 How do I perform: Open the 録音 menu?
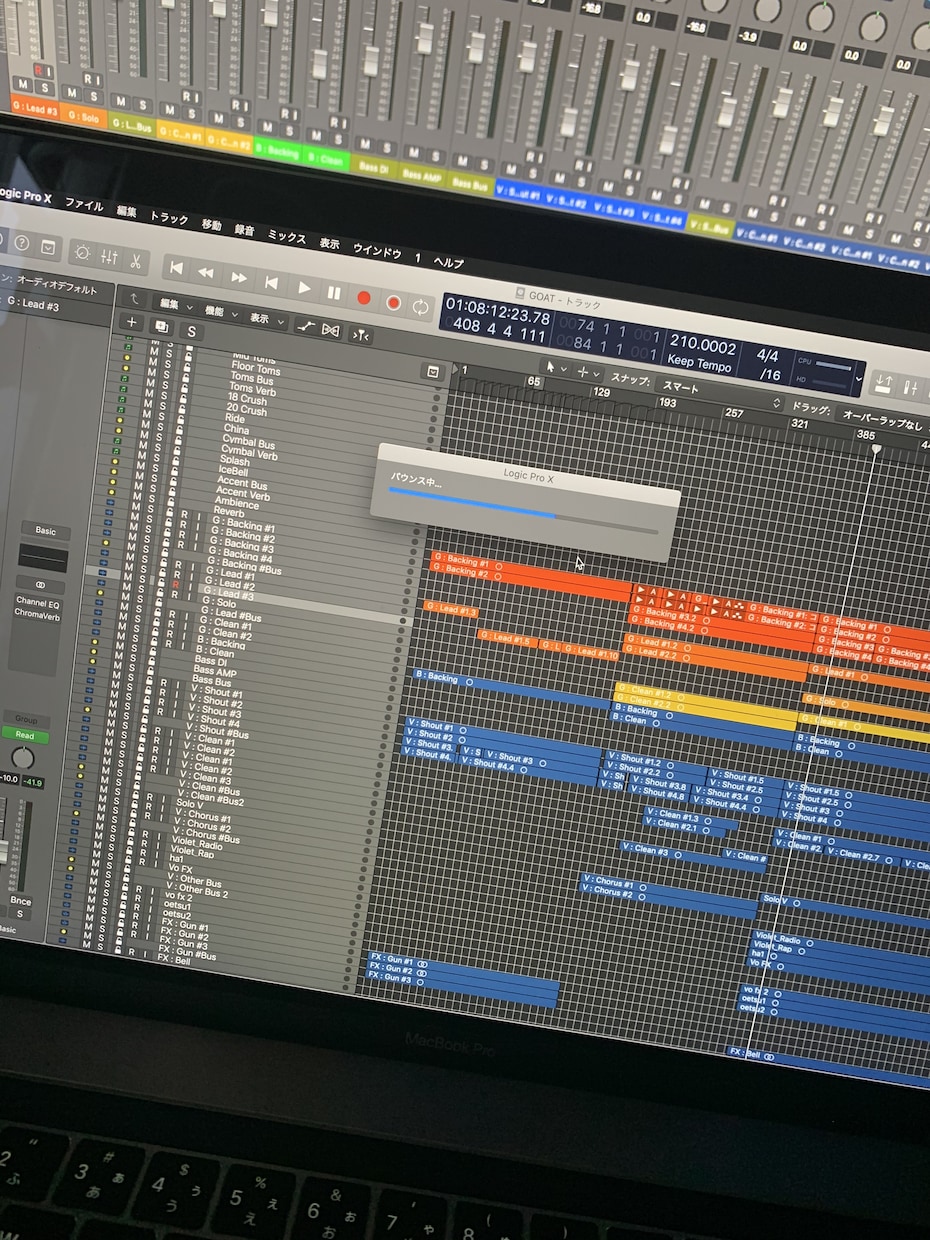coord(244,229)
